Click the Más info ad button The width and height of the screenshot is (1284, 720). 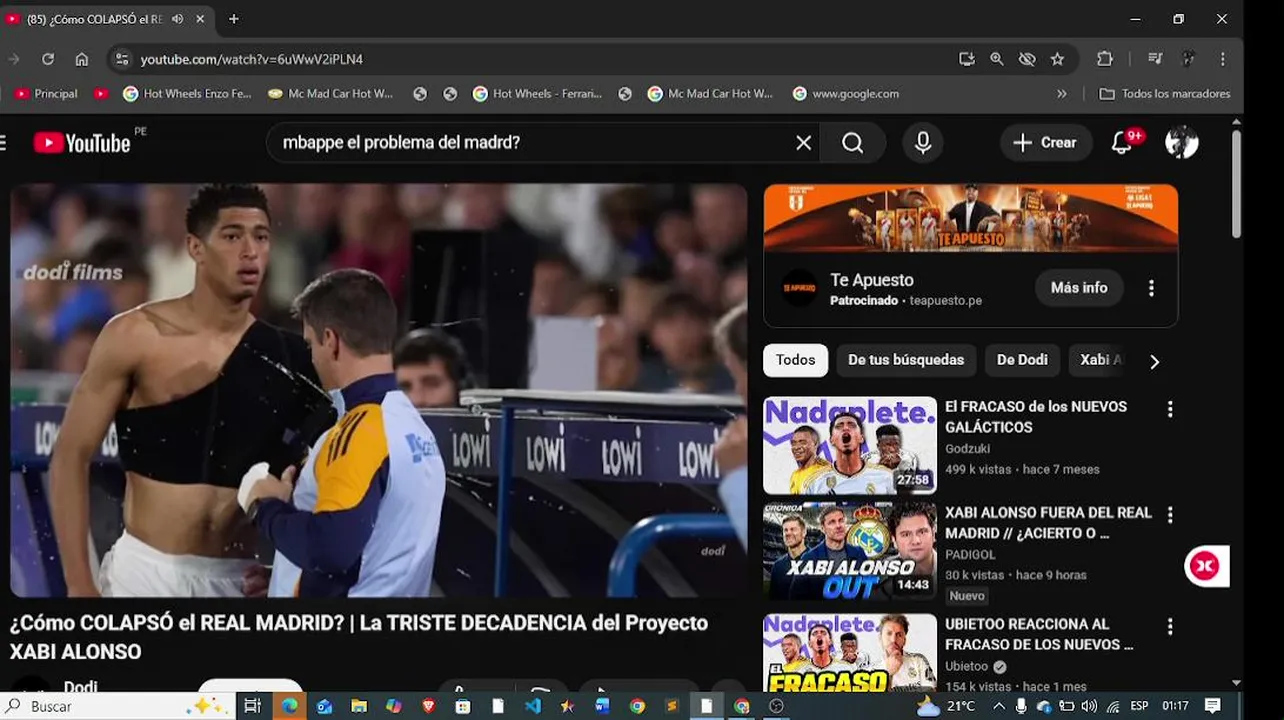tap(1079, 288)
